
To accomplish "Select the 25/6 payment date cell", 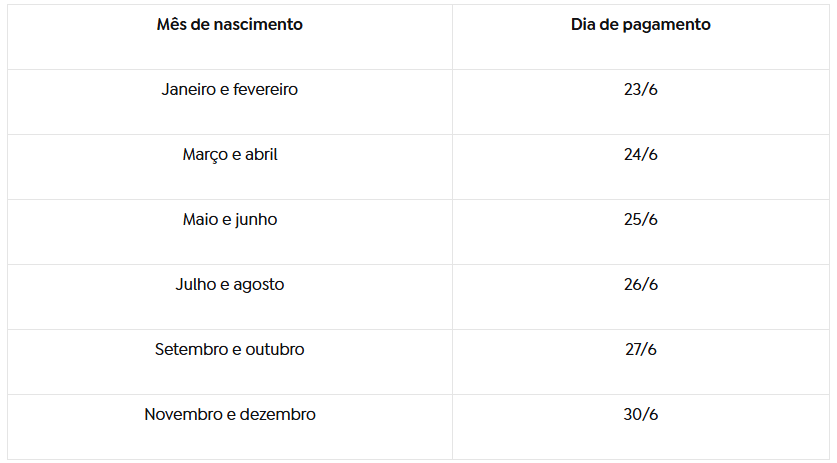I will (x=640, y=220).
